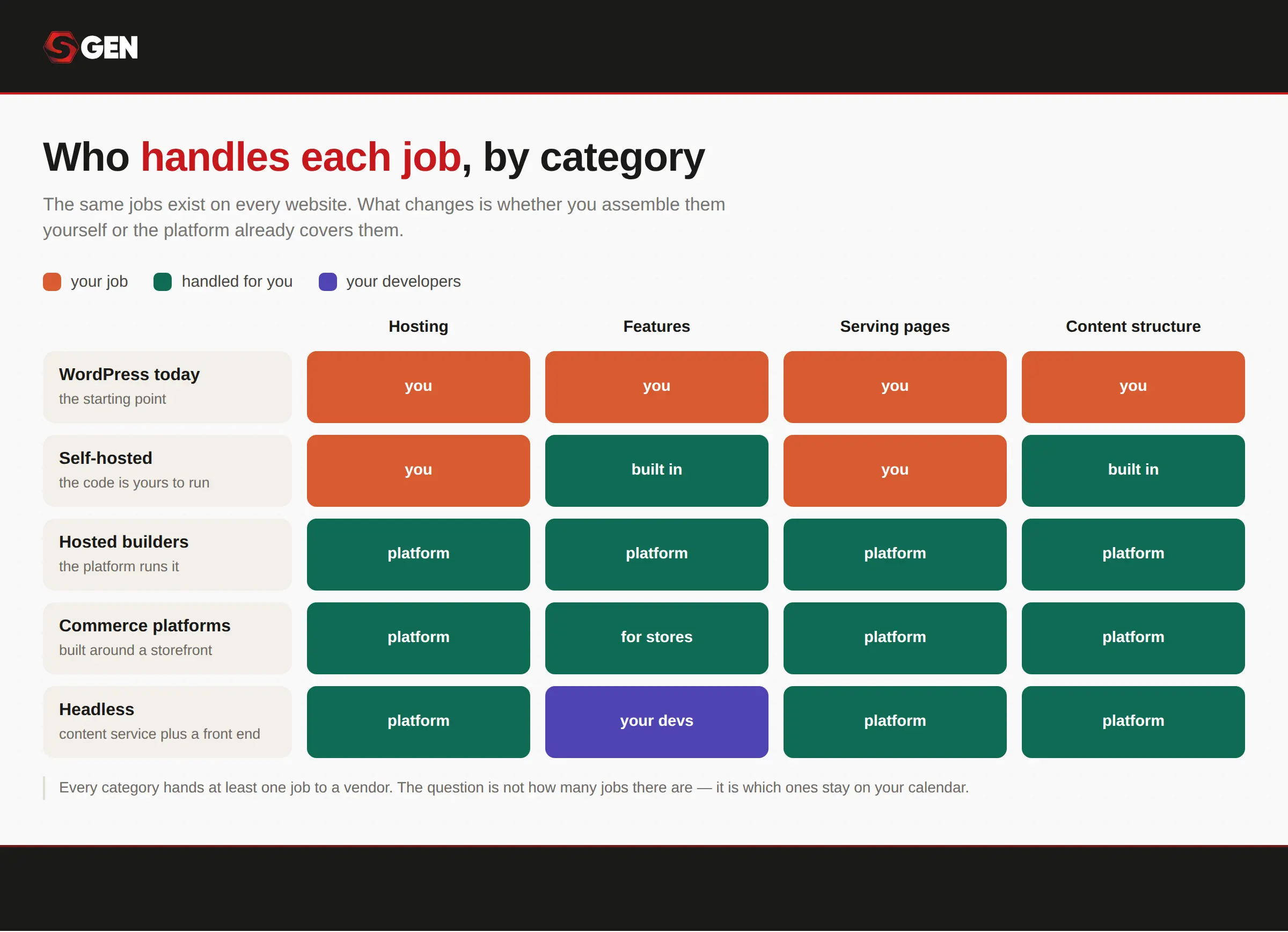Viewport: 1288px width, 932px height.
Task: Click Hosted builders' Content structure 'platform' cell
Action: tap(1133, 555)
